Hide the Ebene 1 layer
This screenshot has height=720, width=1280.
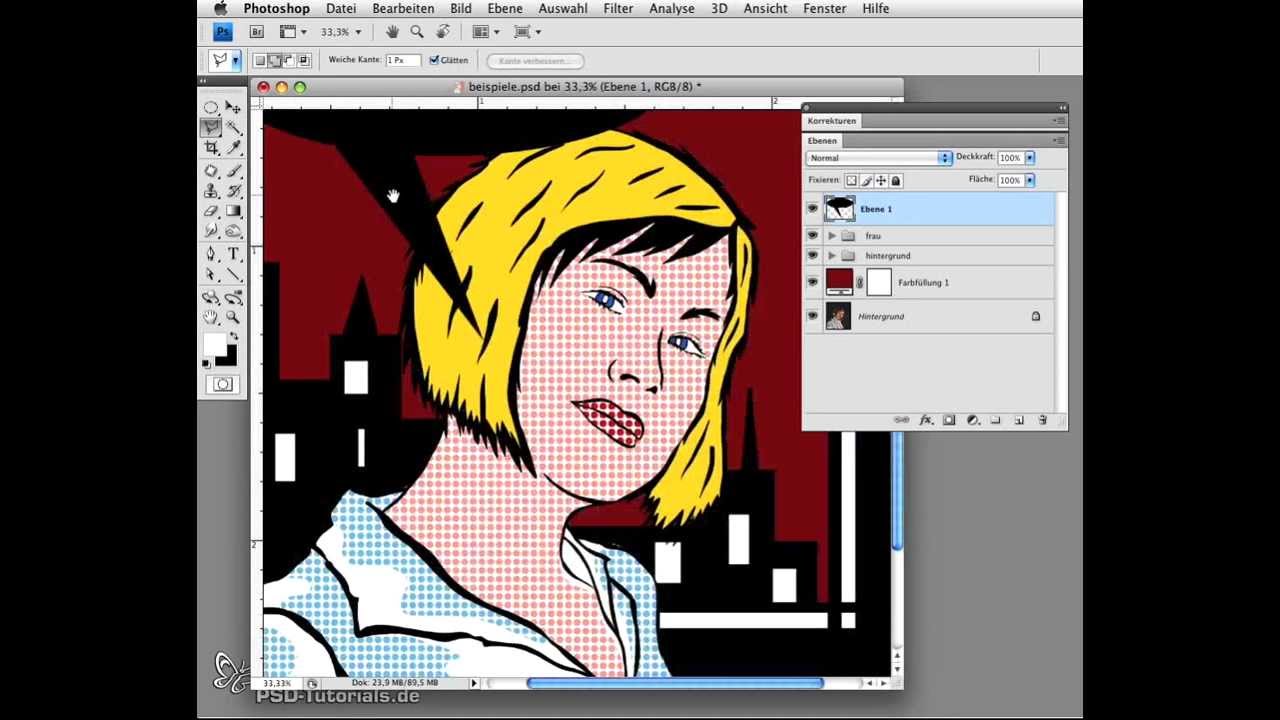[812, 209]
